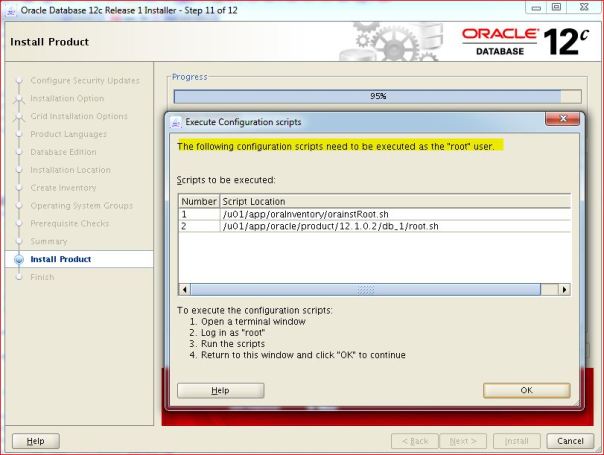Select the Prerequisite Checks step
604x455 pixels.
point(69,223)
